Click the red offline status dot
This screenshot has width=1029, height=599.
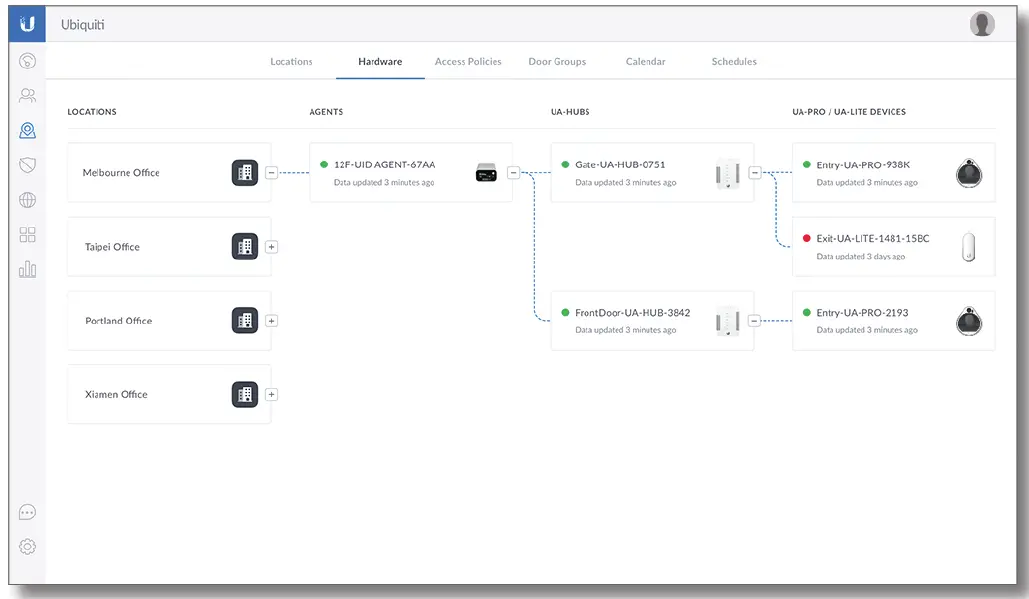coord(807,238)
